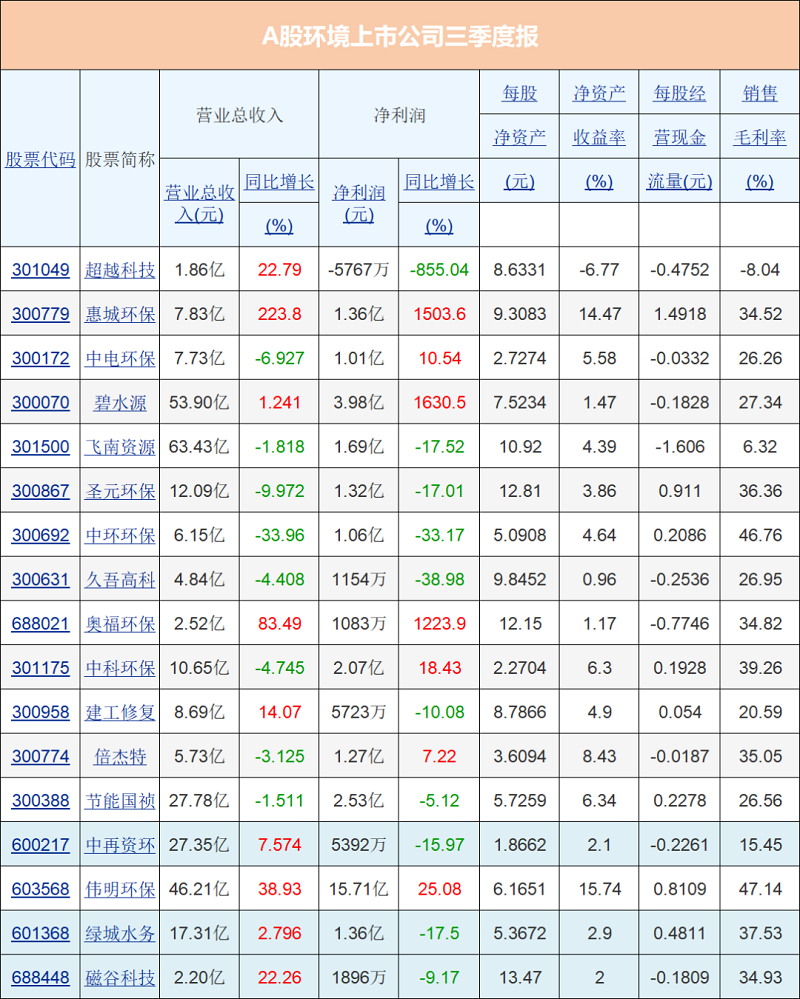This screenshot has height=999, width=800.
Task: Click the 中环环保 stock name link
Action: pos(120,536)
